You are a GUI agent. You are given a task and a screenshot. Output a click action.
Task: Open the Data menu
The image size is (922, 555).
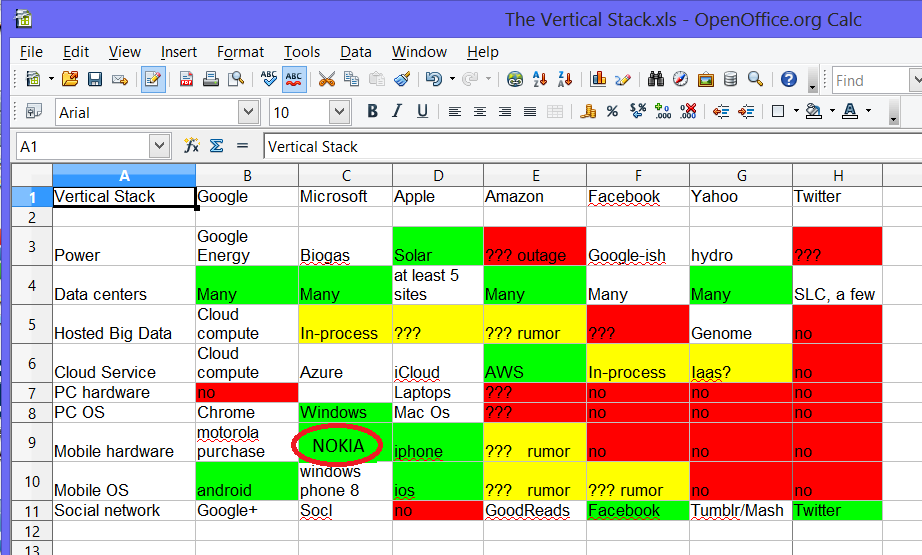pyautogui.click(x=356, y=52)
